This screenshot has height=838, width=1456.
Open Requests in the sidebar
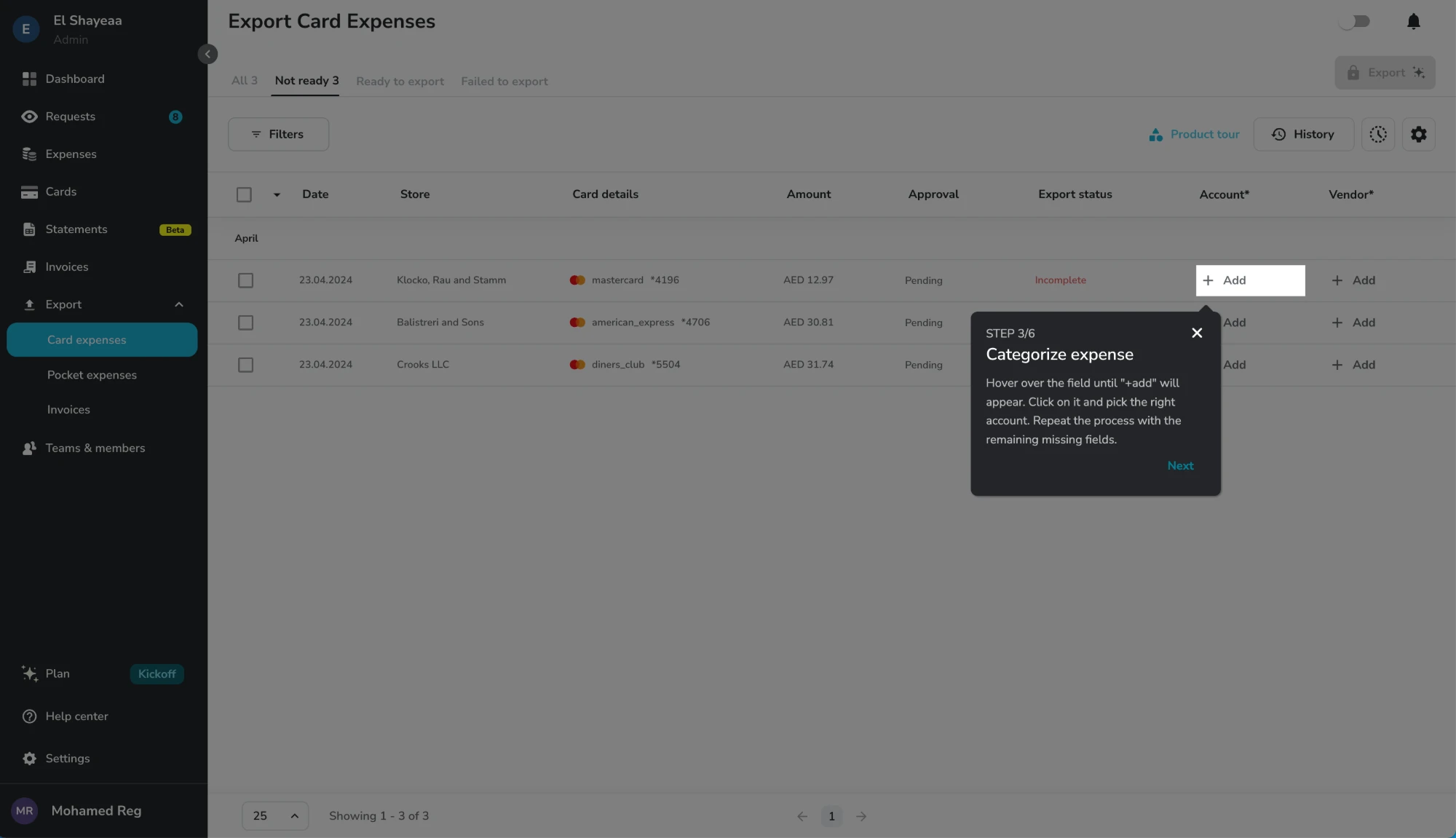click(102, 116)
